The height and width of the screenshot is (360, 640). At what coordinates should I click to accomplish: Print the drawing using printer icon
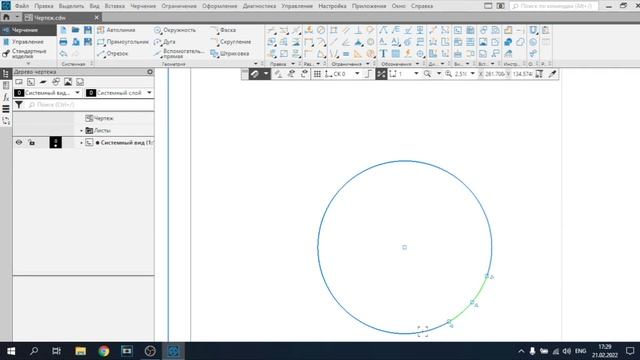coord(63,42)
